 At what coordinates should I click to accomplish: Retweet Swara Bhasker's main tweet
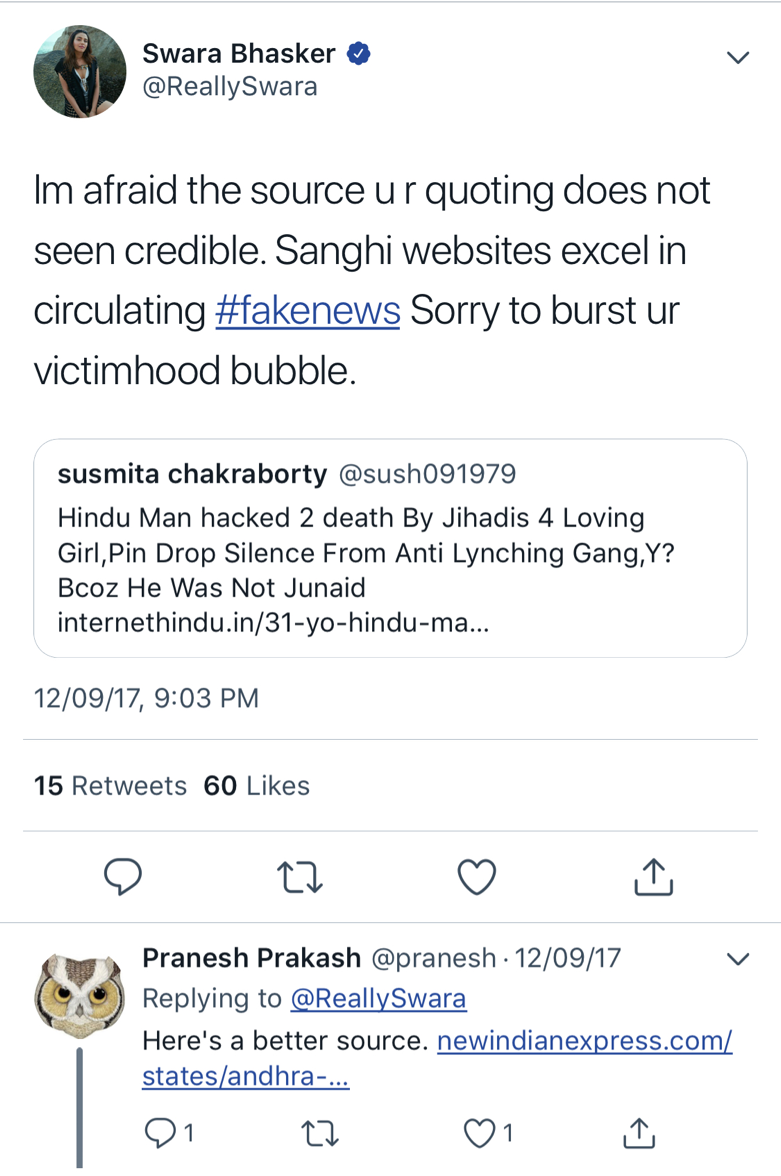[x=298, y=876]
